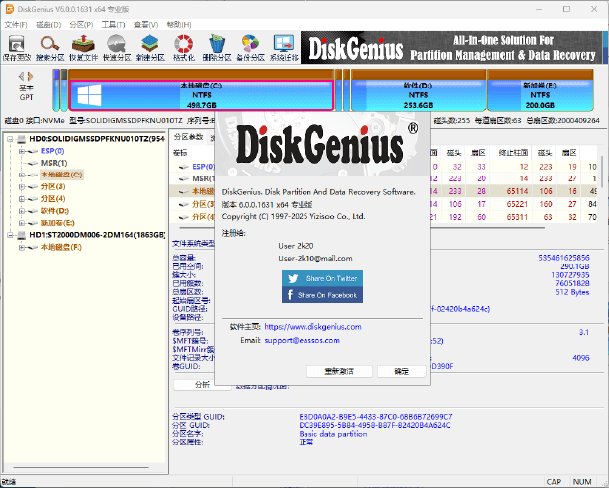Launch the 系统迁移 (System Migration) toolbar icon
609x488 pixels.
pos(281,47)
